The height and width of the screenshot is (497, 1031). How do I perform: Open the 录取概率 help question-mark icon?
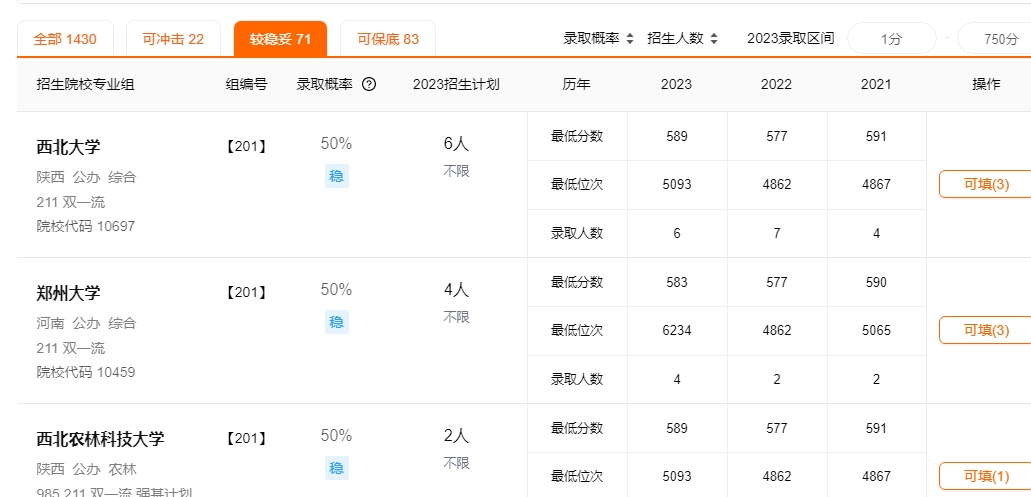click(369, 84)
